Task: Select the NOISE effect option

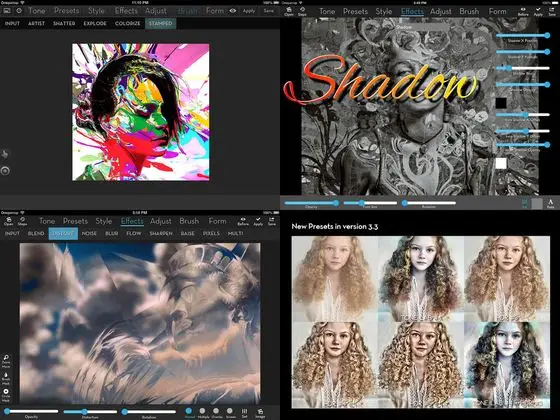Action: point(89,233)
